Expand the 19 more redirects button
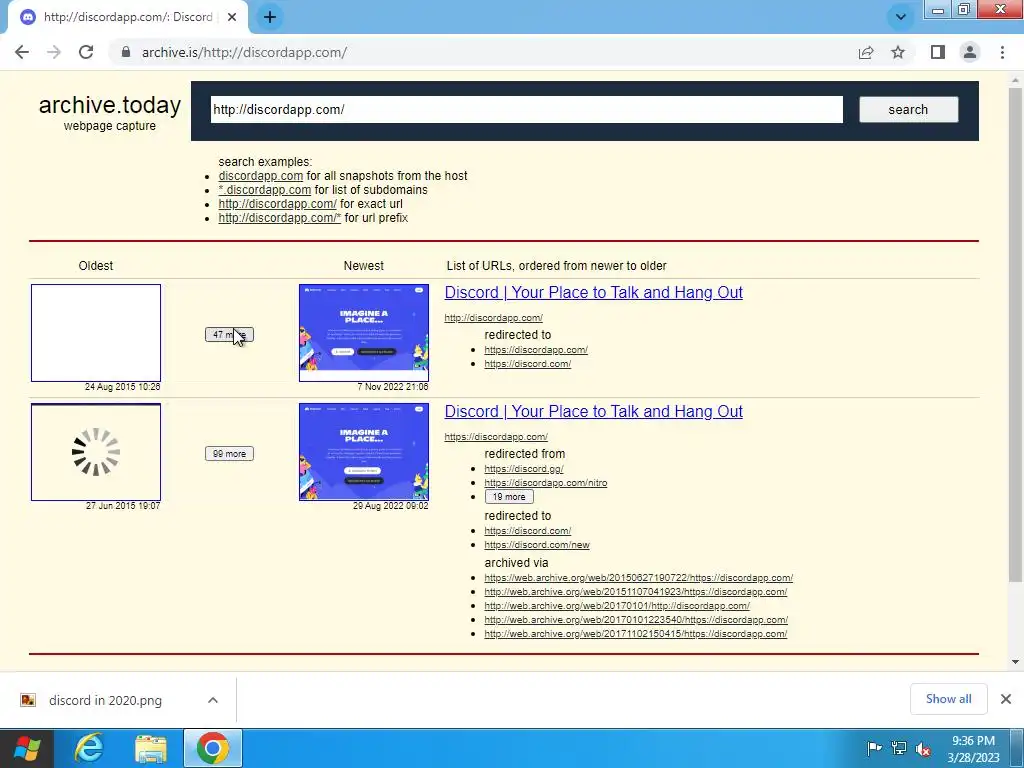Image resolution: width=1024 pixels, height=768 pixels. point(509,497)
